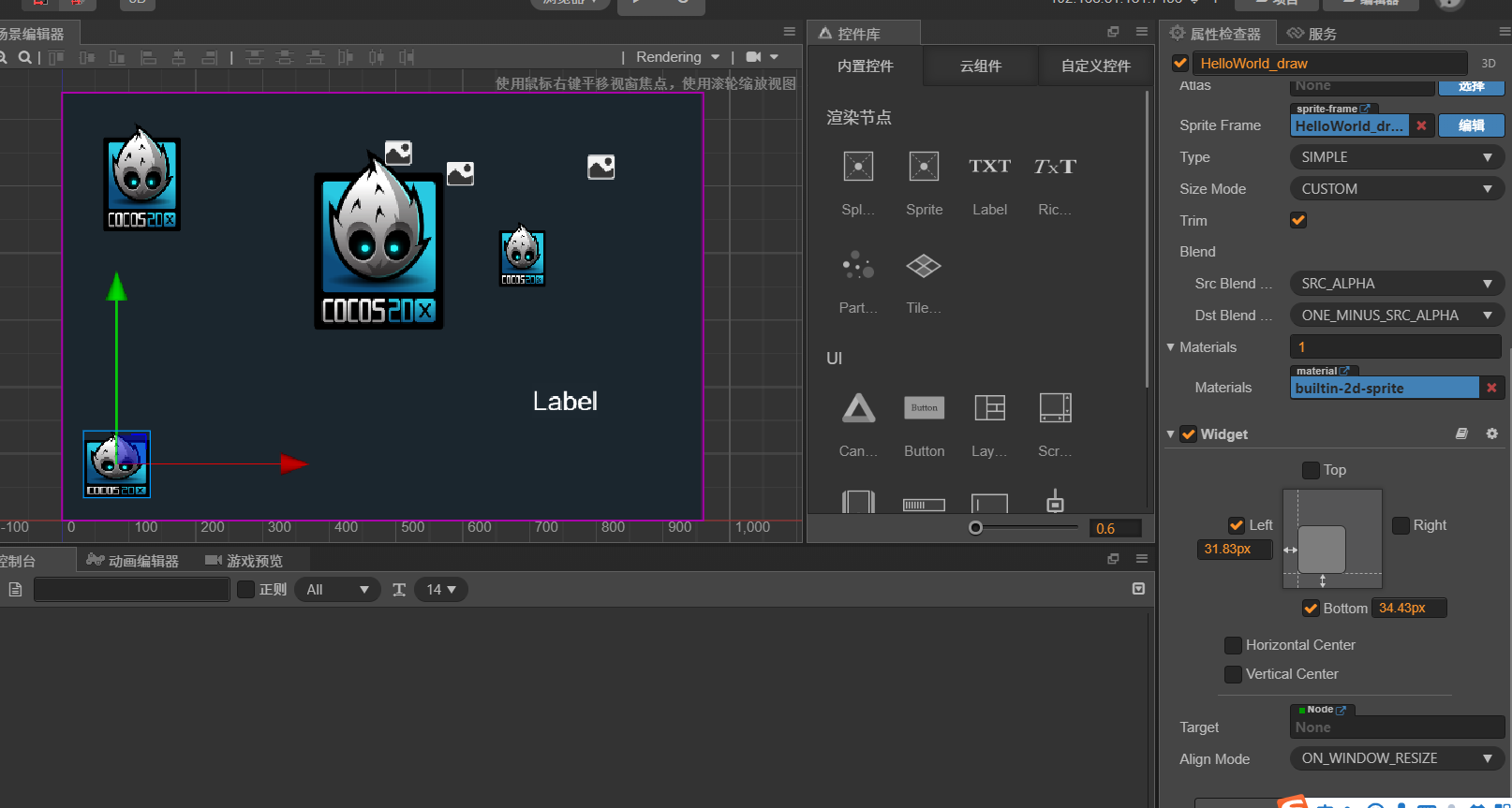Add a ScrollView UI node
1512x808 pixels.
tap(1055, 408)
